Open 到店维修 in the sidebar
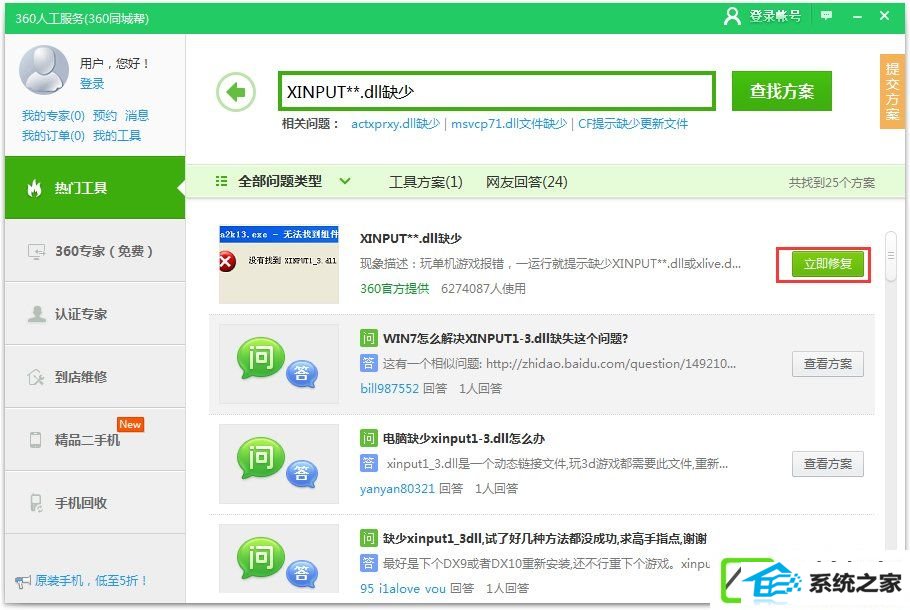910x610 pixels. pyautogui.click(x=95, y=377)
